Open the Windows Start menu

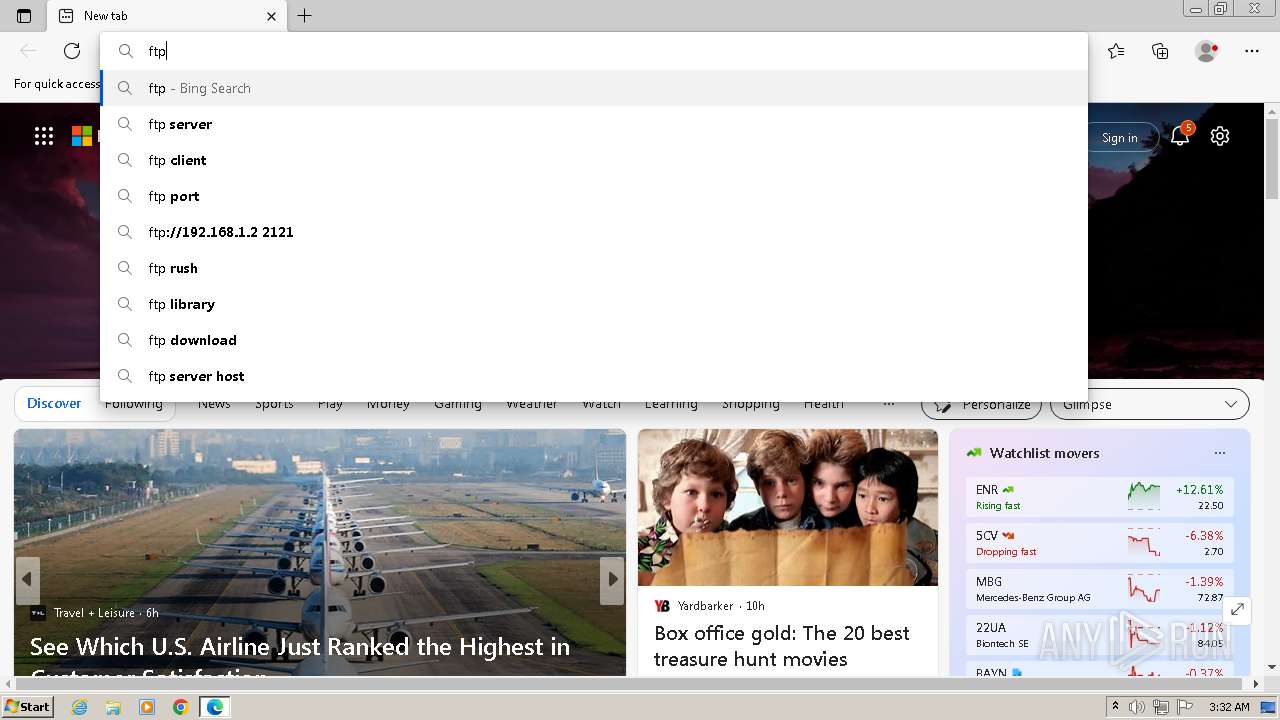coord(28,707)
